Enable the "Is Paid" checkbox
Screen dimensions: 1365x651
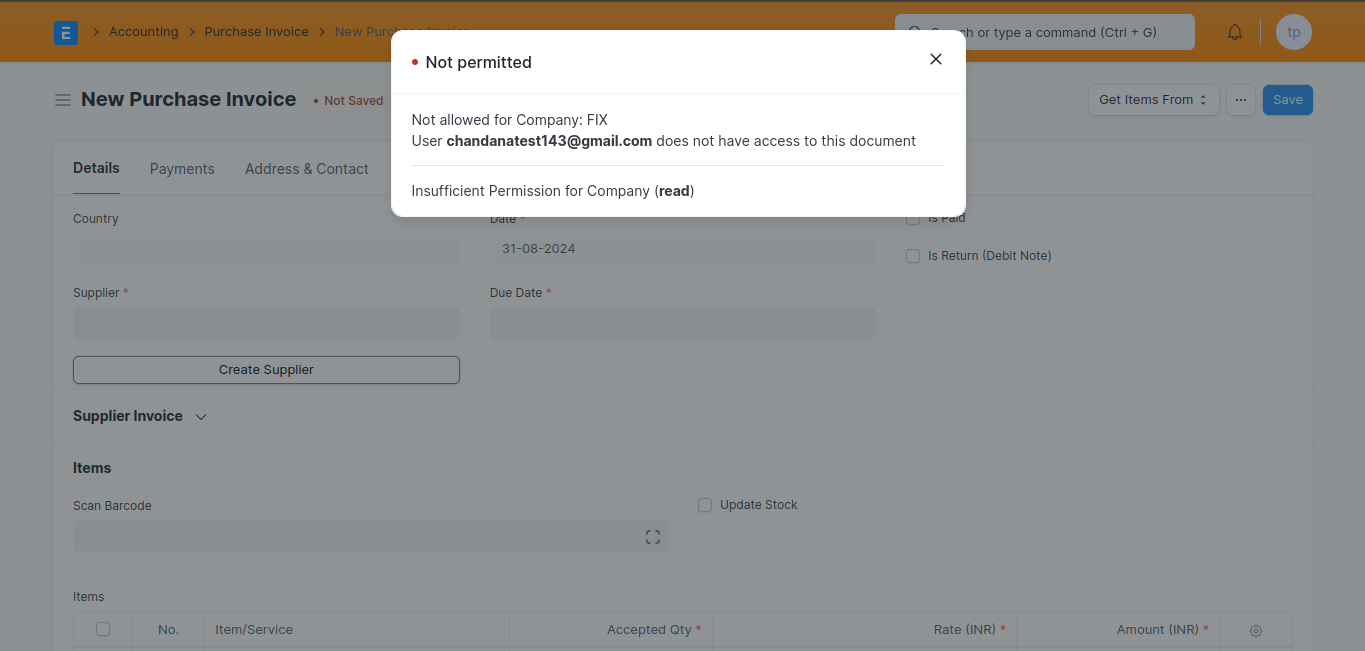912,217
